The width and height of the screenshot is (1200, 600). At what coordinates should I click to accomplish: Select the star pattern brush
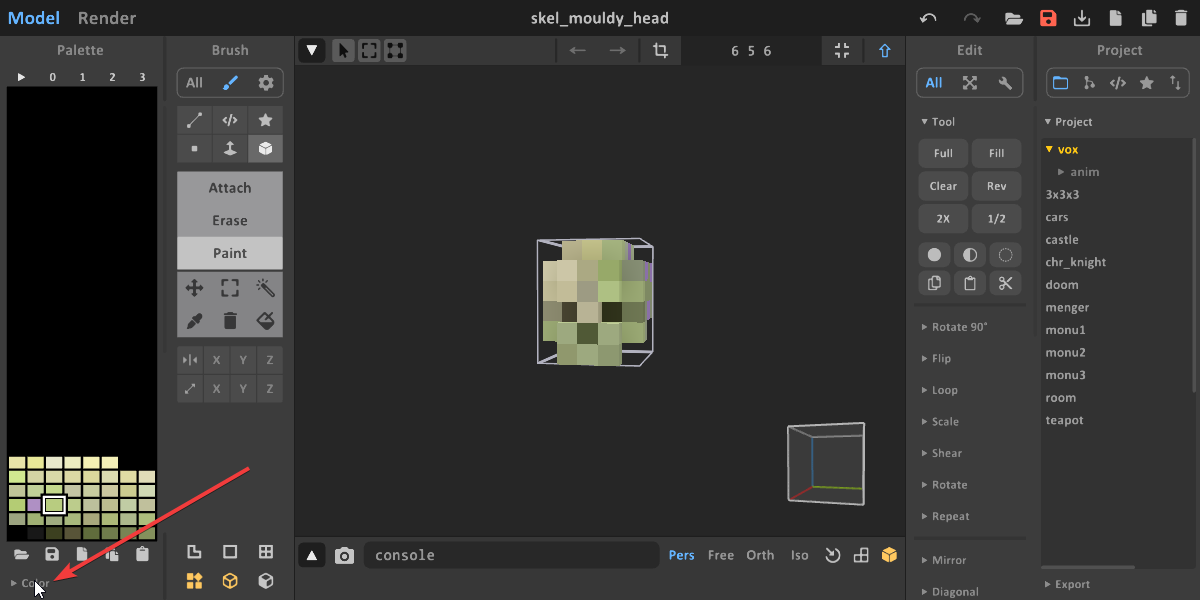[265, 120]
